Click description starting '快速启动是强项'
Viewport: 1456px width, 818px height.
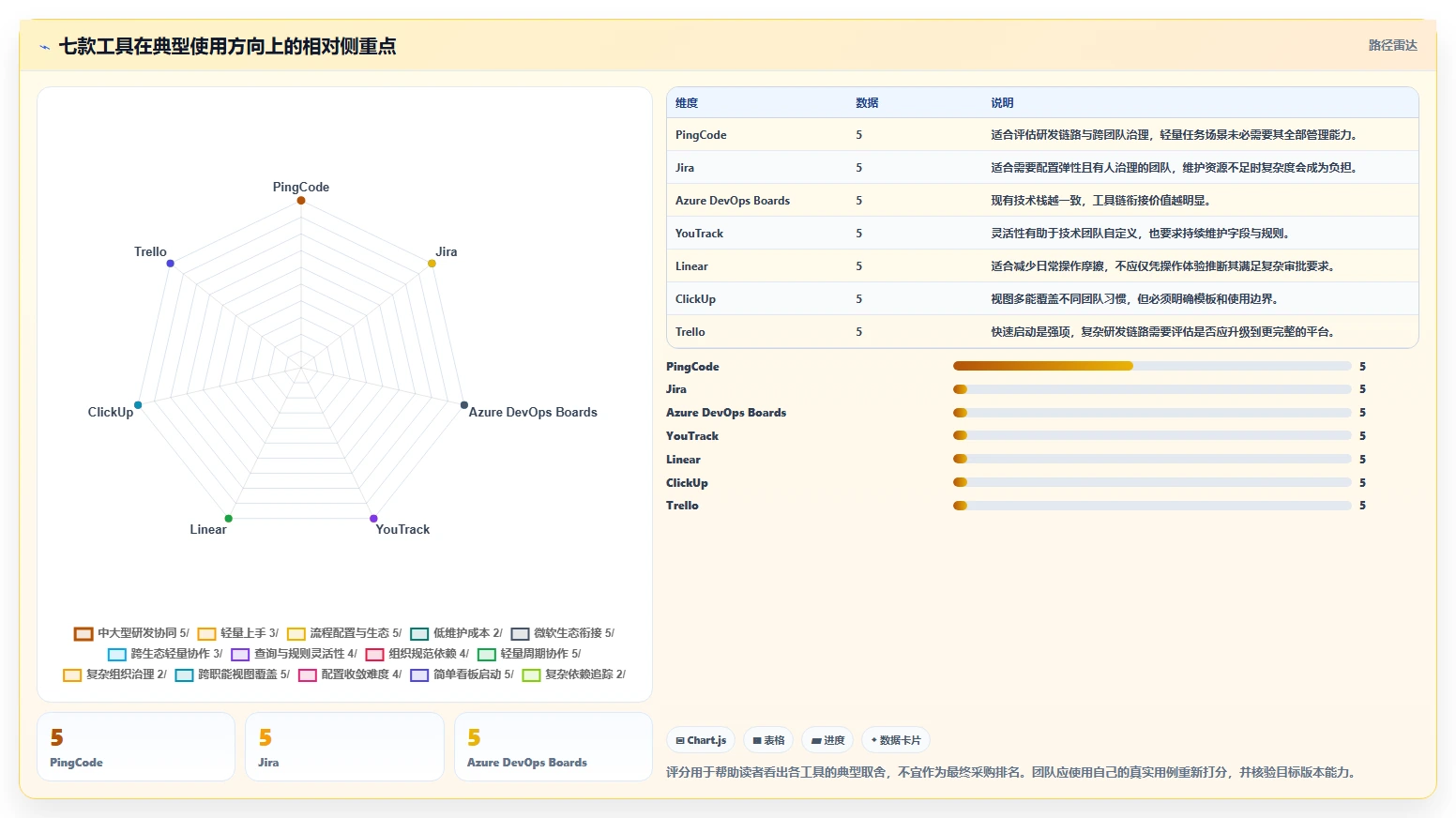tap(1163, 332)
